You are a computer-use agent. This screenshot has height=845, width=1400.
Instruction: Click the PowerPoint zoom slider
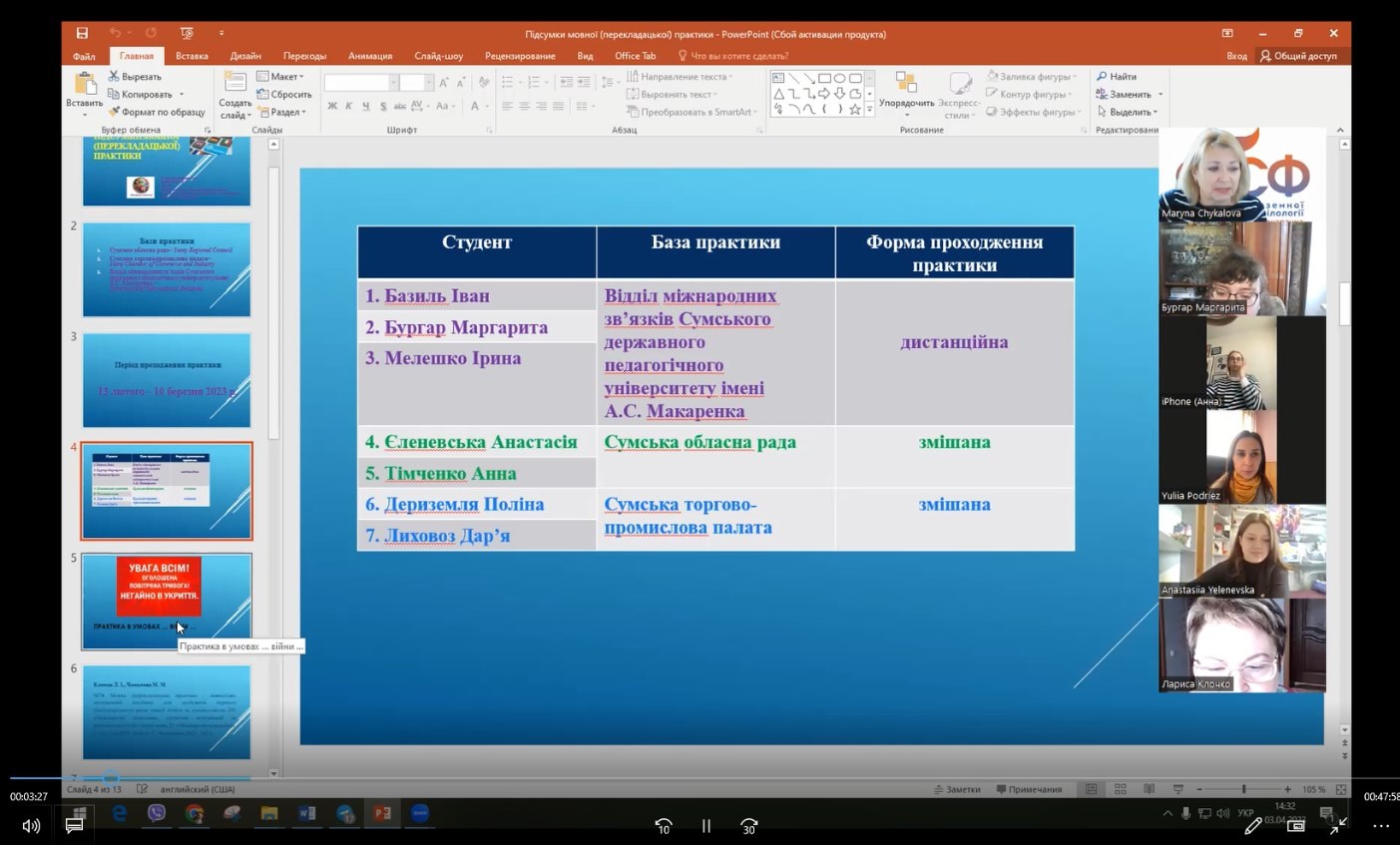pos(1243,789)
